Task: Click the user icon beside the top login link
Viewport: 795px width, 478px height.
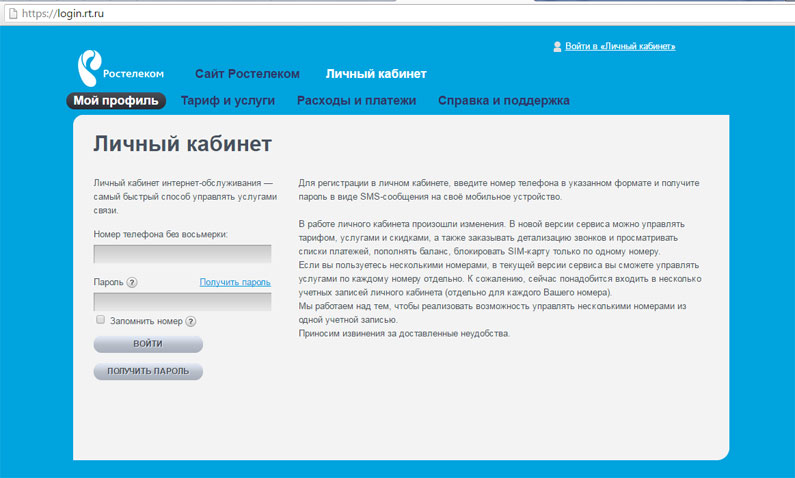Action: 557,47
